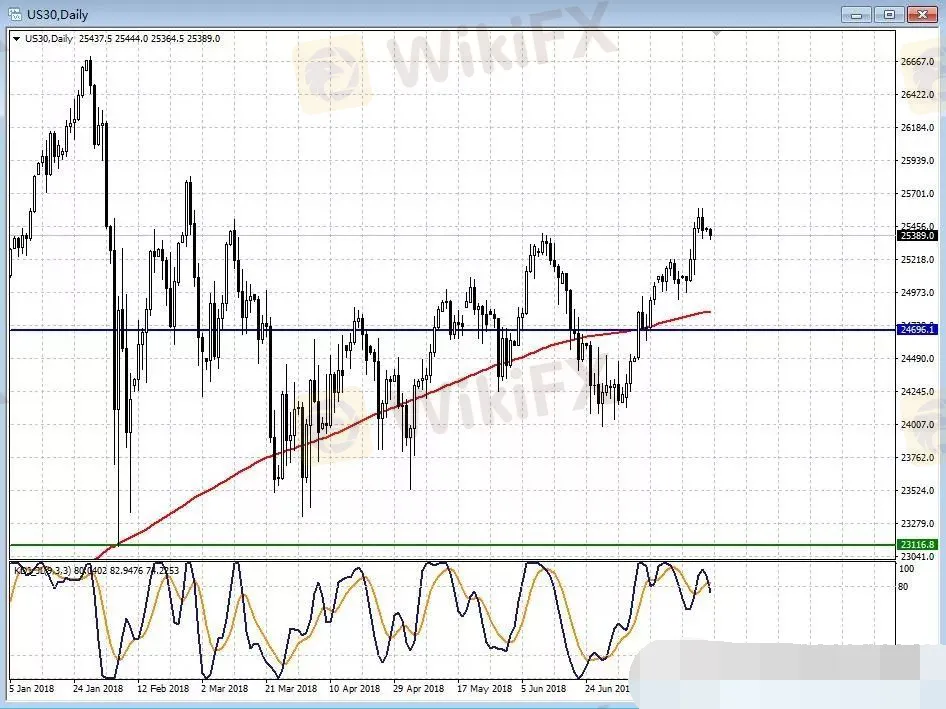This screenshot has height=709, width=946.
Task: Click the 21 Mar 2018 date label
Action: click(x=291, y=688)
